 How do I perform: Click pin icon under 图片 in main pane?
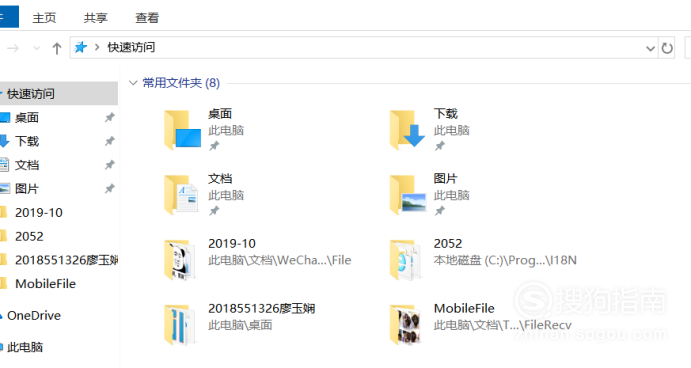439,211
